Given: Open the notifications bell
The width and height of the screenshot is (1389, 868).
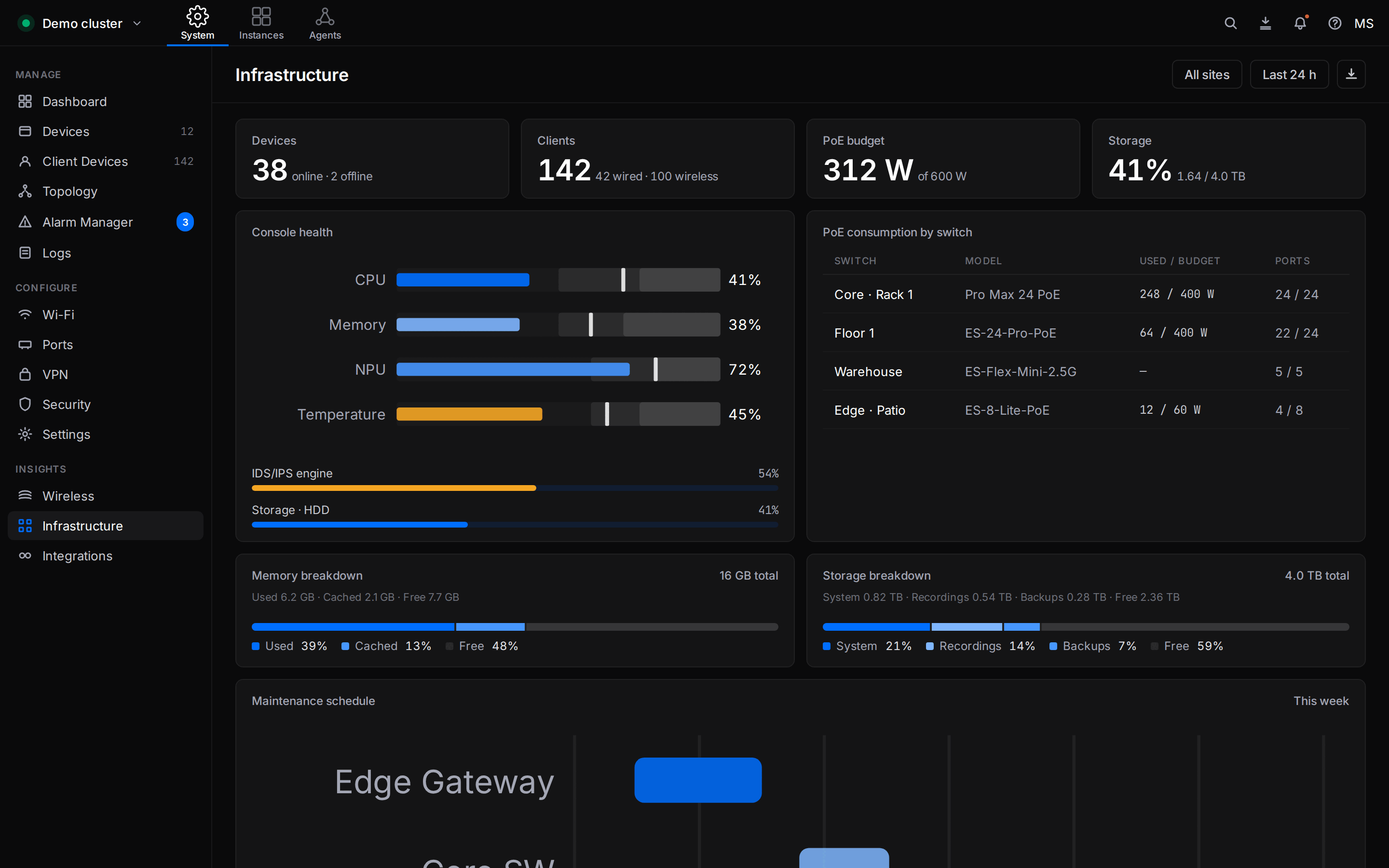Looking at the screenshot, I should point(1300,23).
